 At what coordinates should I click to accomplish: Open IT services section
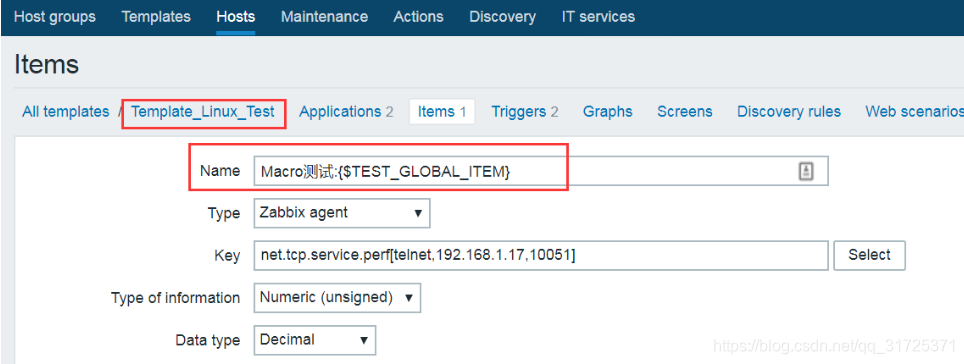pos(598,17)
